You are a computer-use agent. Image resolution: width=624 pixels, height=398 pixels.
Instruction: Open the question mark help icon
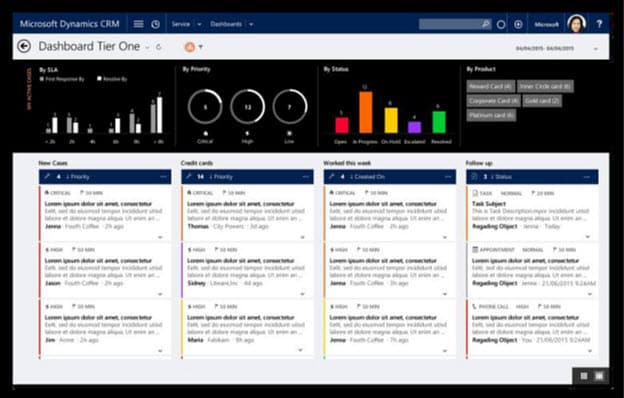tap(599, 24)
